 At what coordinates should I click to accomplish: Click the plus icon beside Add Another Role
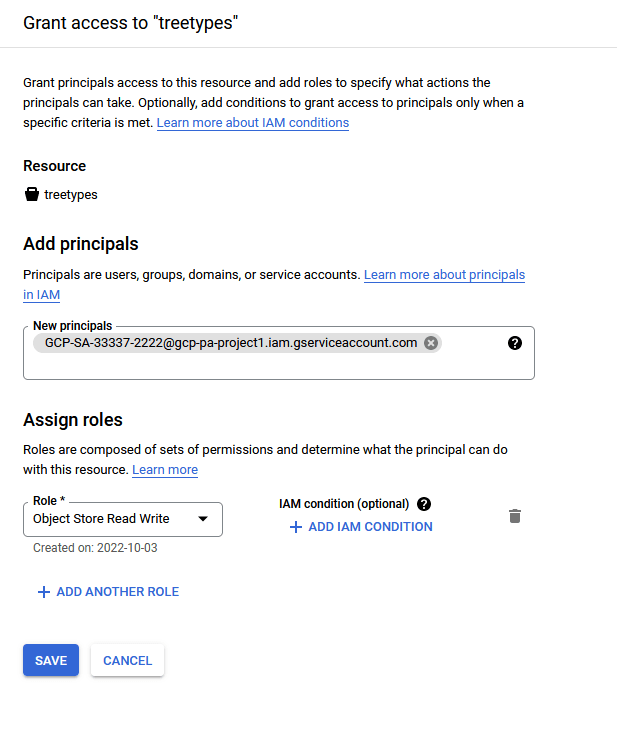(43, 592)
